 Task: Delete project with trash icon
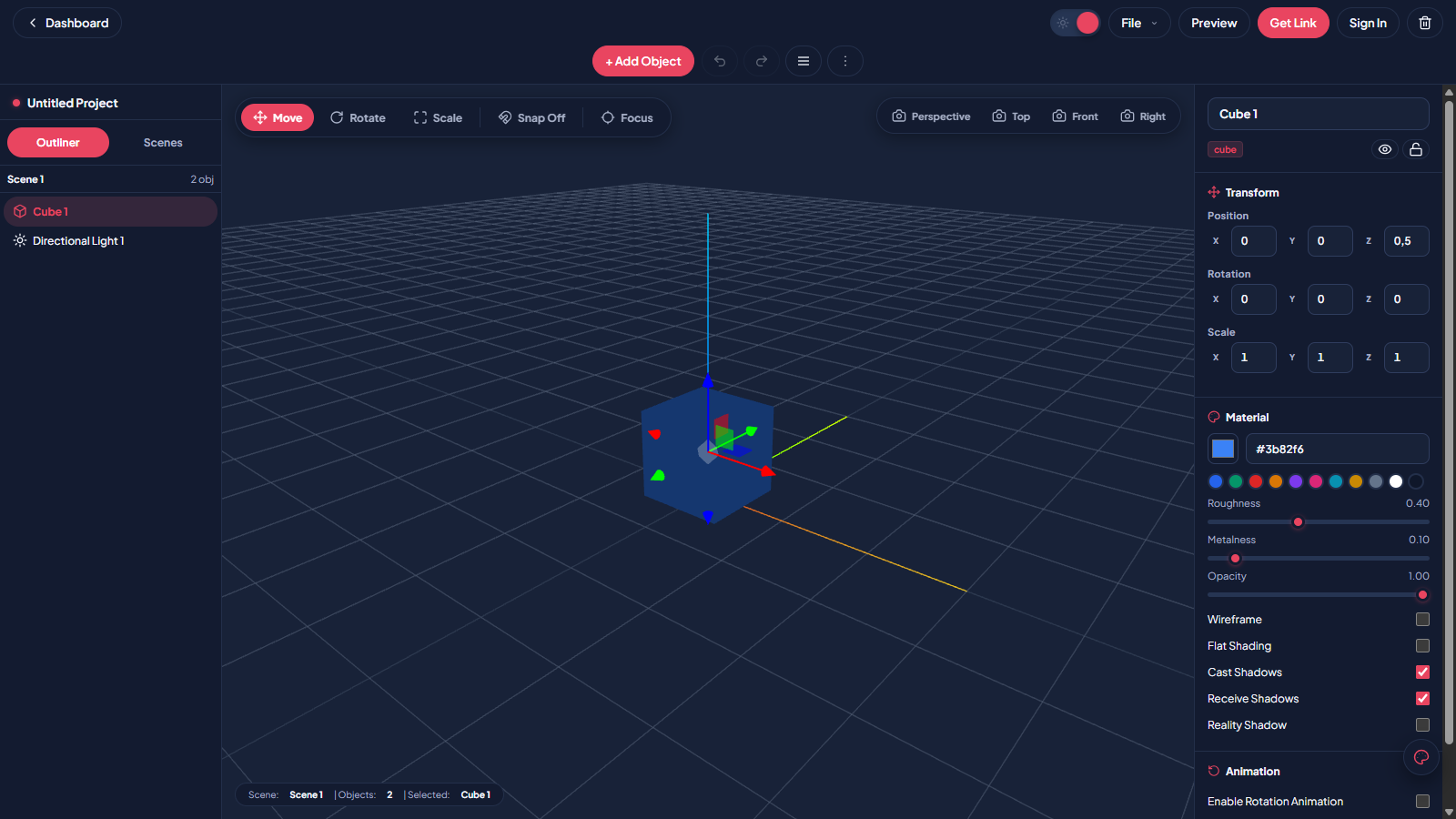1425,23
